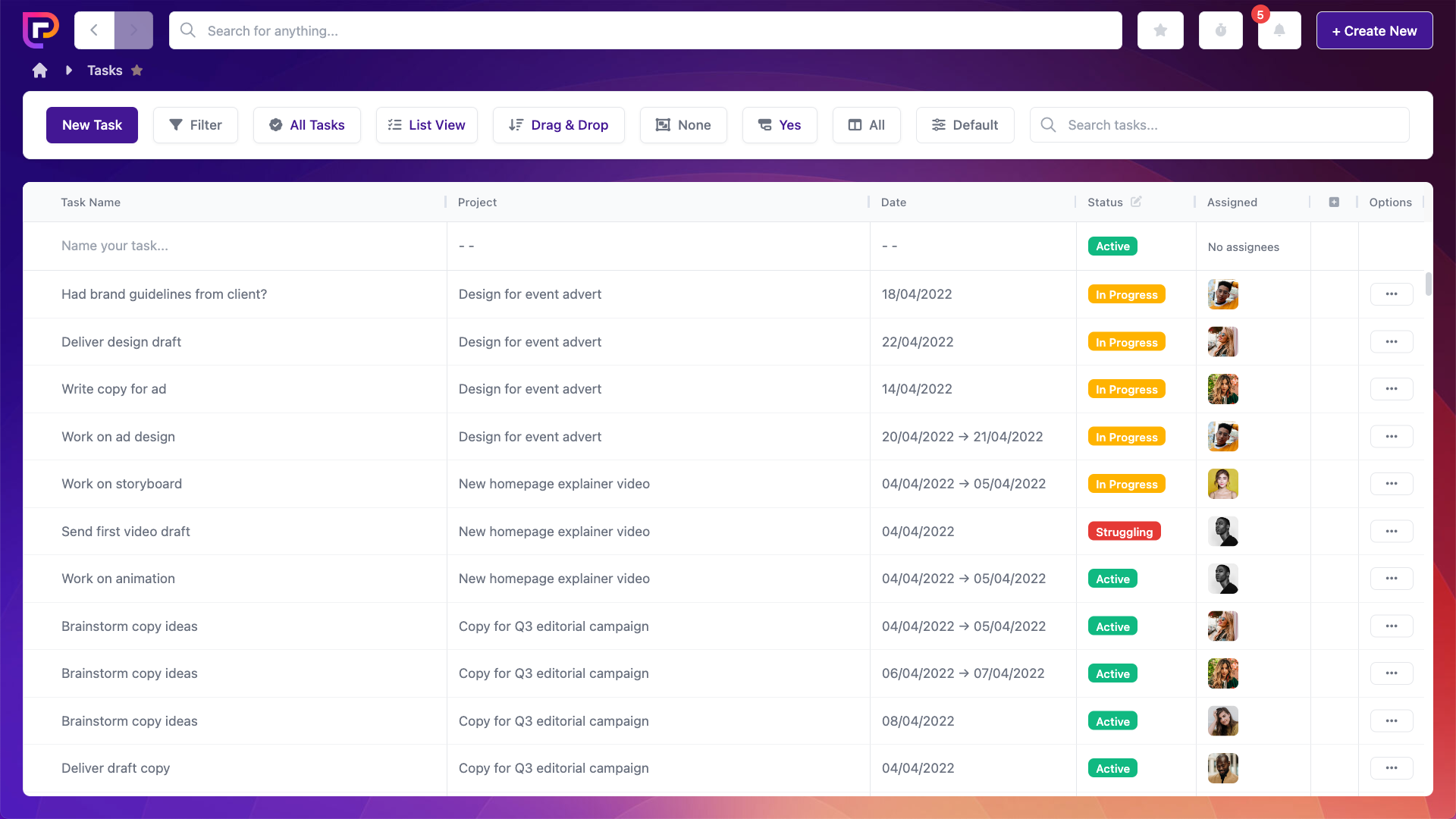Click the sort icon on the Drag & Drop control
The width and height of the screenshot is (1456, 819).
pyautogui.click(x=516, y=125)
